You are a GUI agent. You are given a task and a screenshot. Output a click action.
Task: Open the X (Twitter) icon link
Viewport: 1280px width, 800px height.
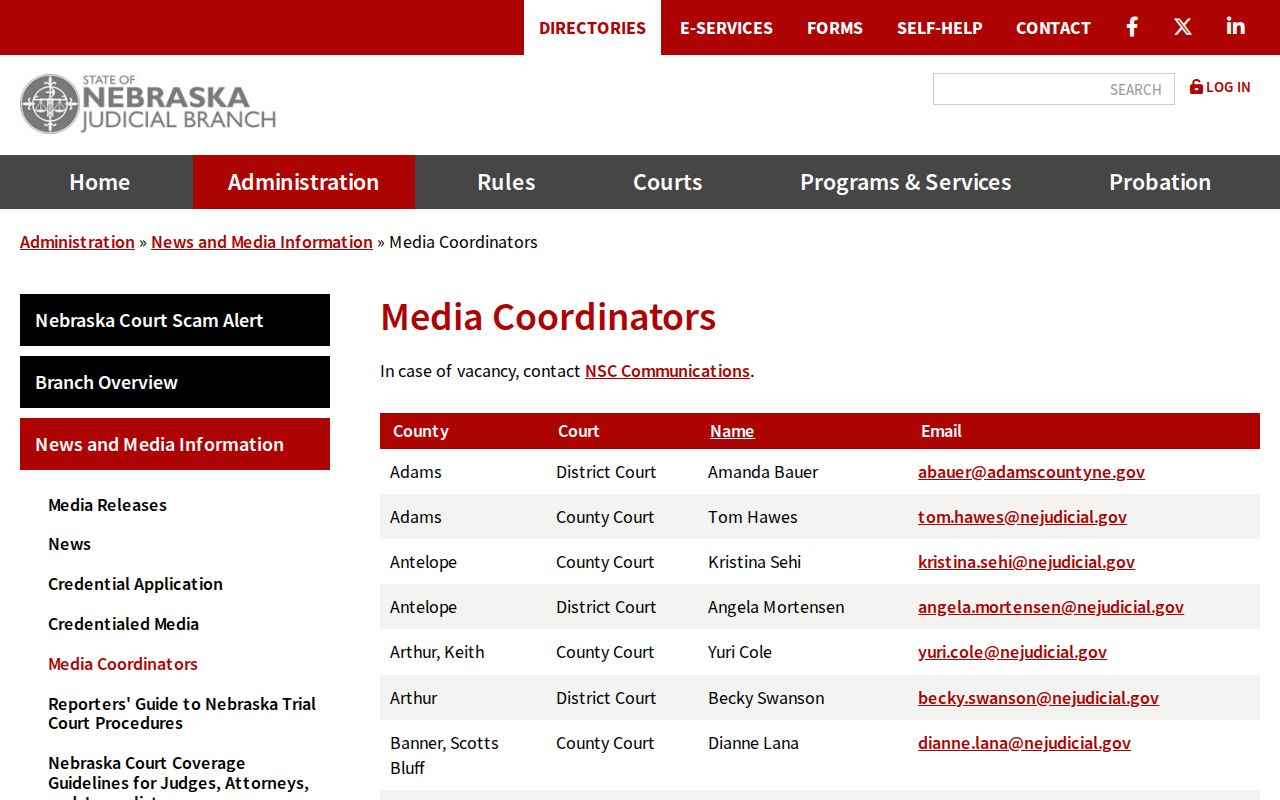[x=1183, y=27]
